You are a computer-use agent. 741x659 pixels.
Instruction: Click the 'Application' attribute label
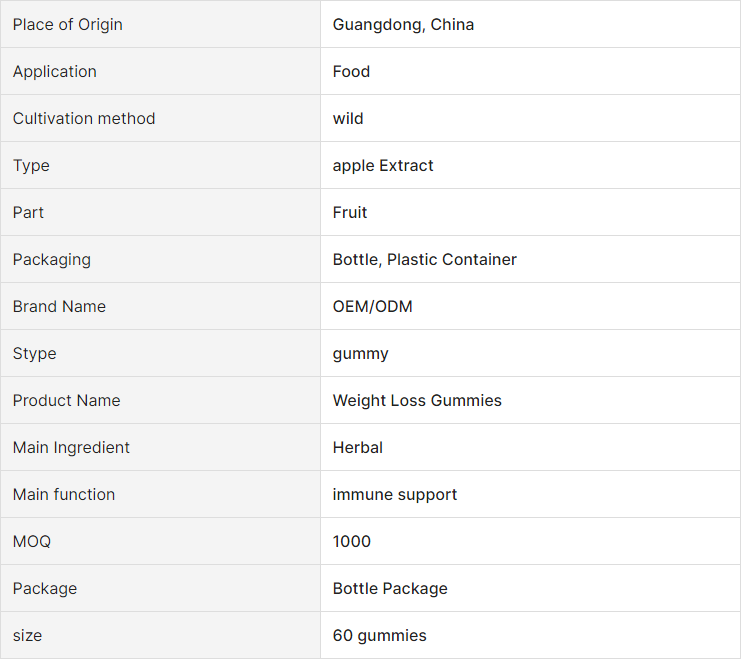coord(55,71)
